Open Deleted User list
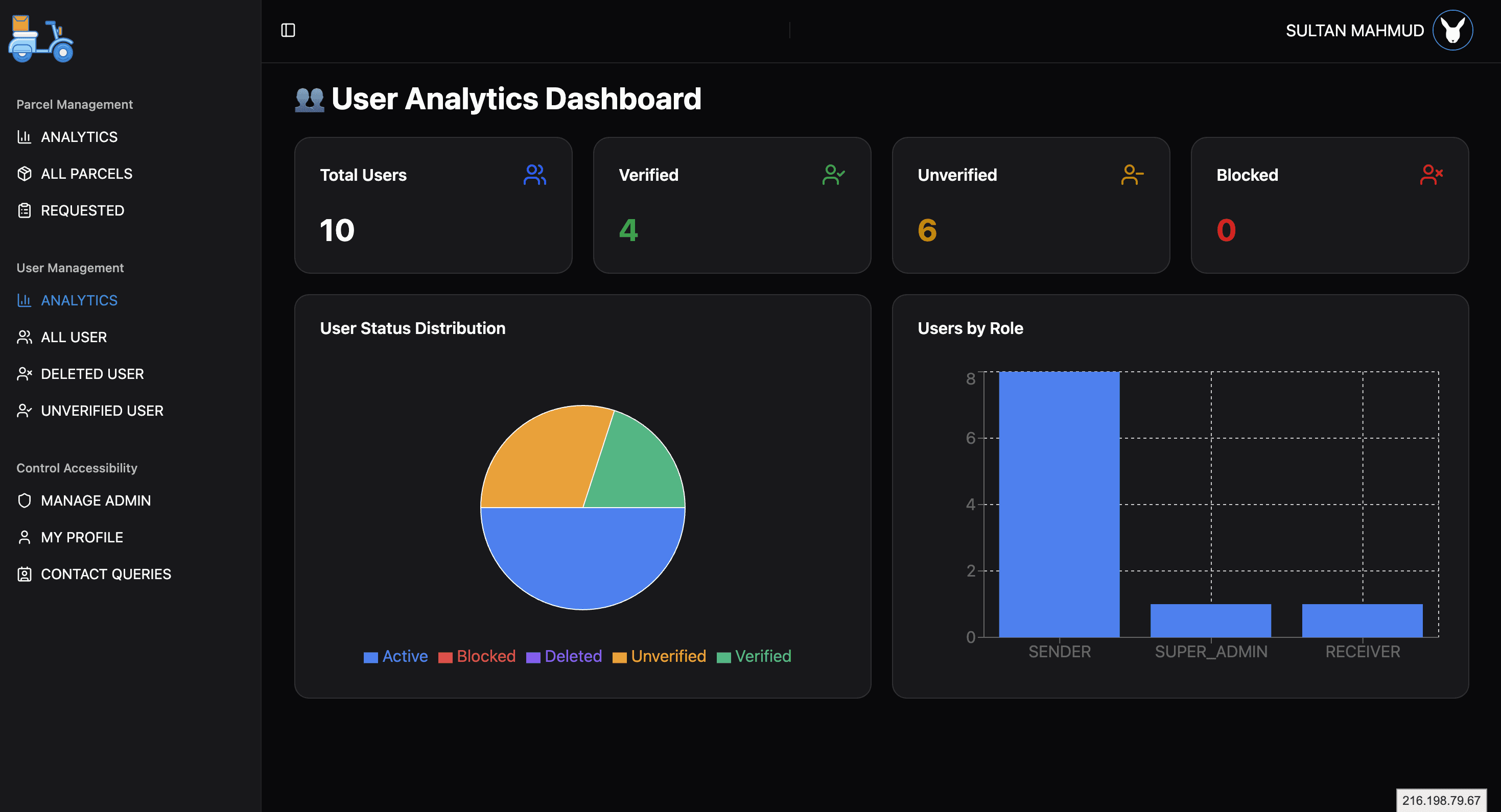Viewport: 1501px width, 812px height. [92, 374]
